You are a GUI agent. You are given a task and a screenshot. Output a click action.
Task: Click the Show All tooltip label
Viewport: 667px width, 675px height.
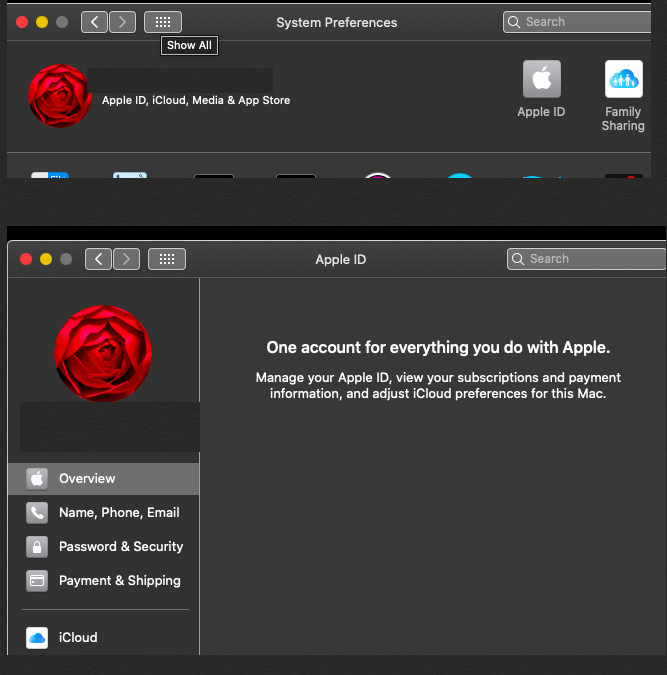click(x=189, y=45)
